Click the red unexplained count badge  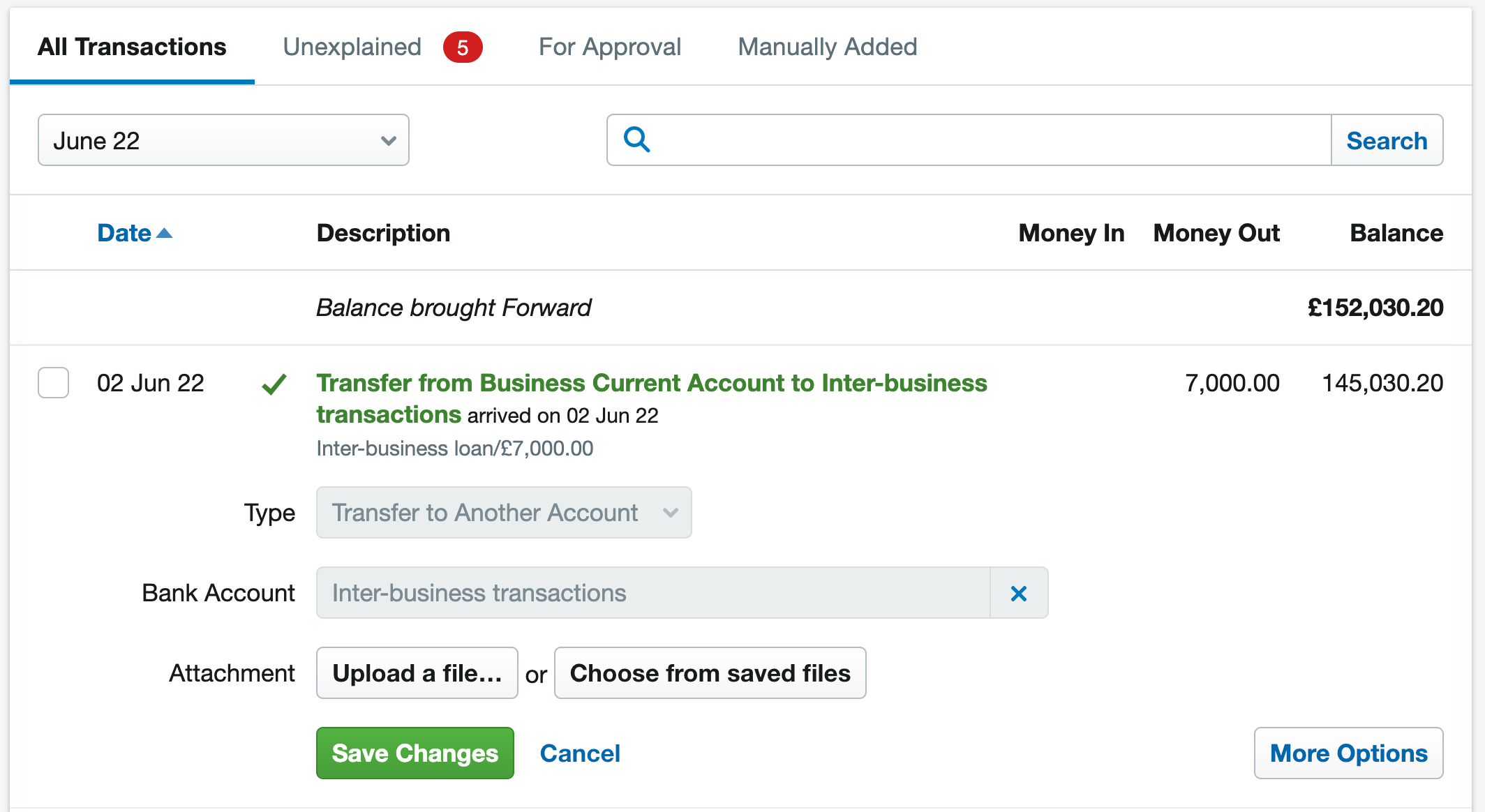[463, 47]
